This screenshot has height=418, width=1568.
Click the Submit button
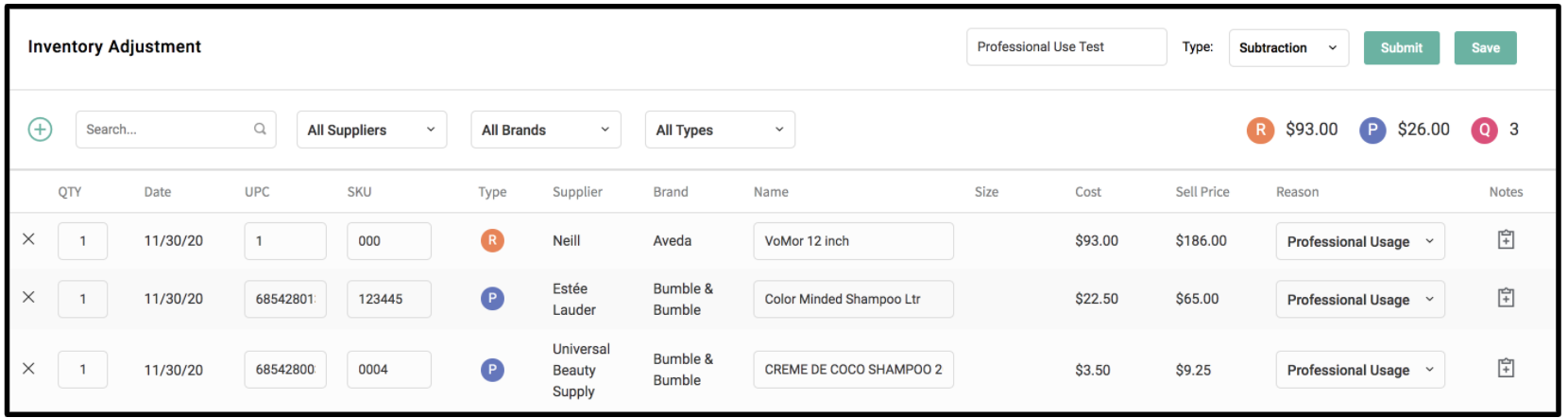(x=1402, y=47)
